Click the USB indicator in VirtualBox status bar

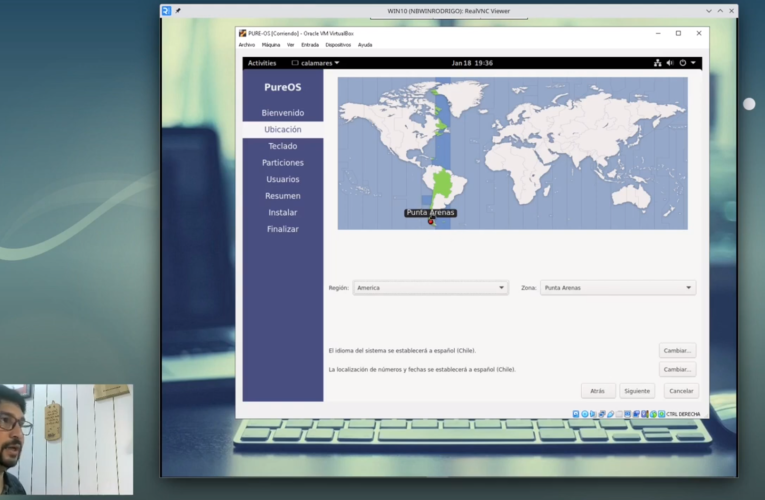[x=611, y=414]
